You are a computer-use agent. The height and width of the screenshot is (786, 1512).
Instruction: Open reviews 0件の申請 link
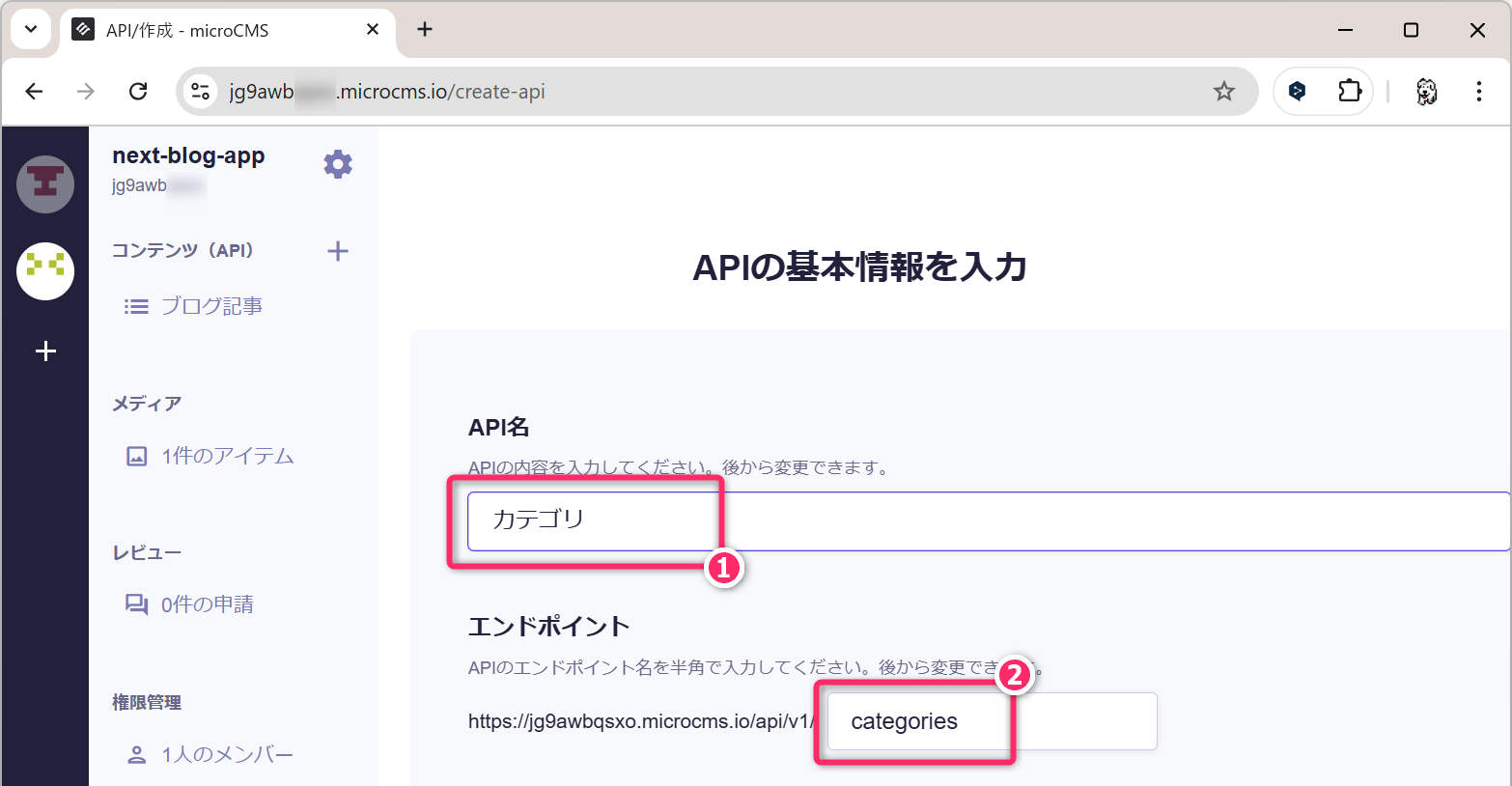207,604
